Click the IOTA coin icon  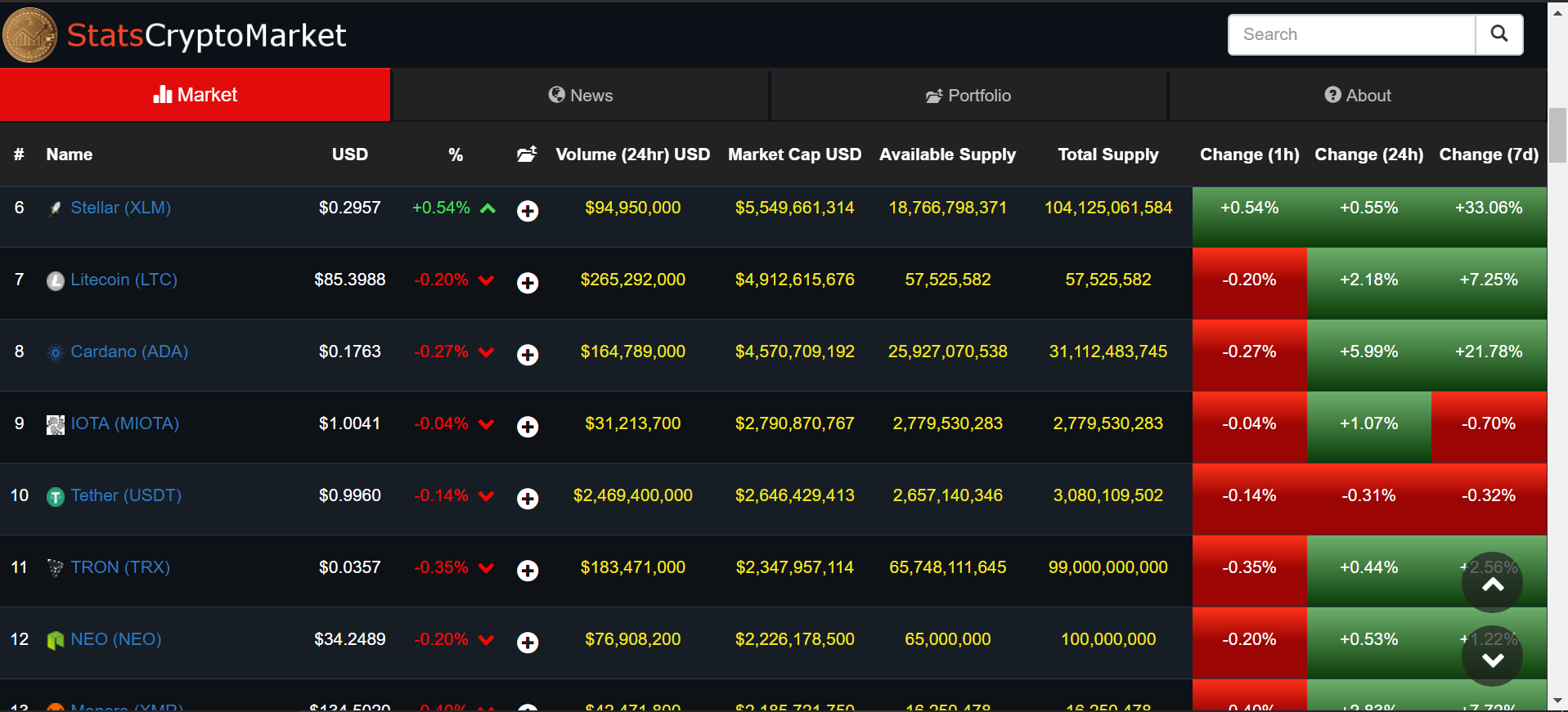pos(56,425)
